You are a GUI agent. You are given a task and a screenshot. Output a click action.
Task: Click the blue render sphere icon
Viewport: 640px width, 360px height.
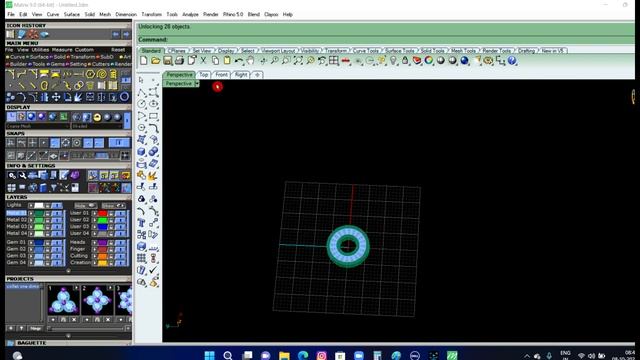(464, 61)
